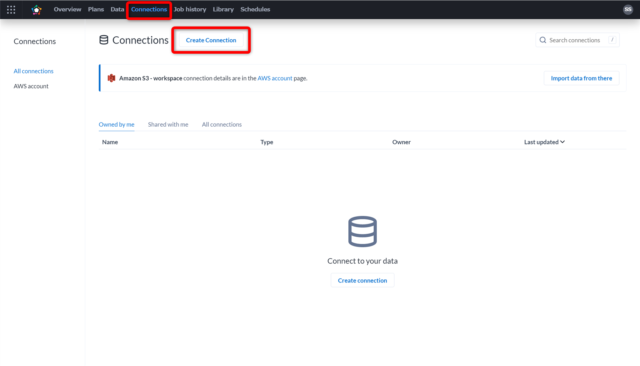Screen dimensions: 640x366
Task: Click the database icon beside Connections heading
Action: coord(104,40)
